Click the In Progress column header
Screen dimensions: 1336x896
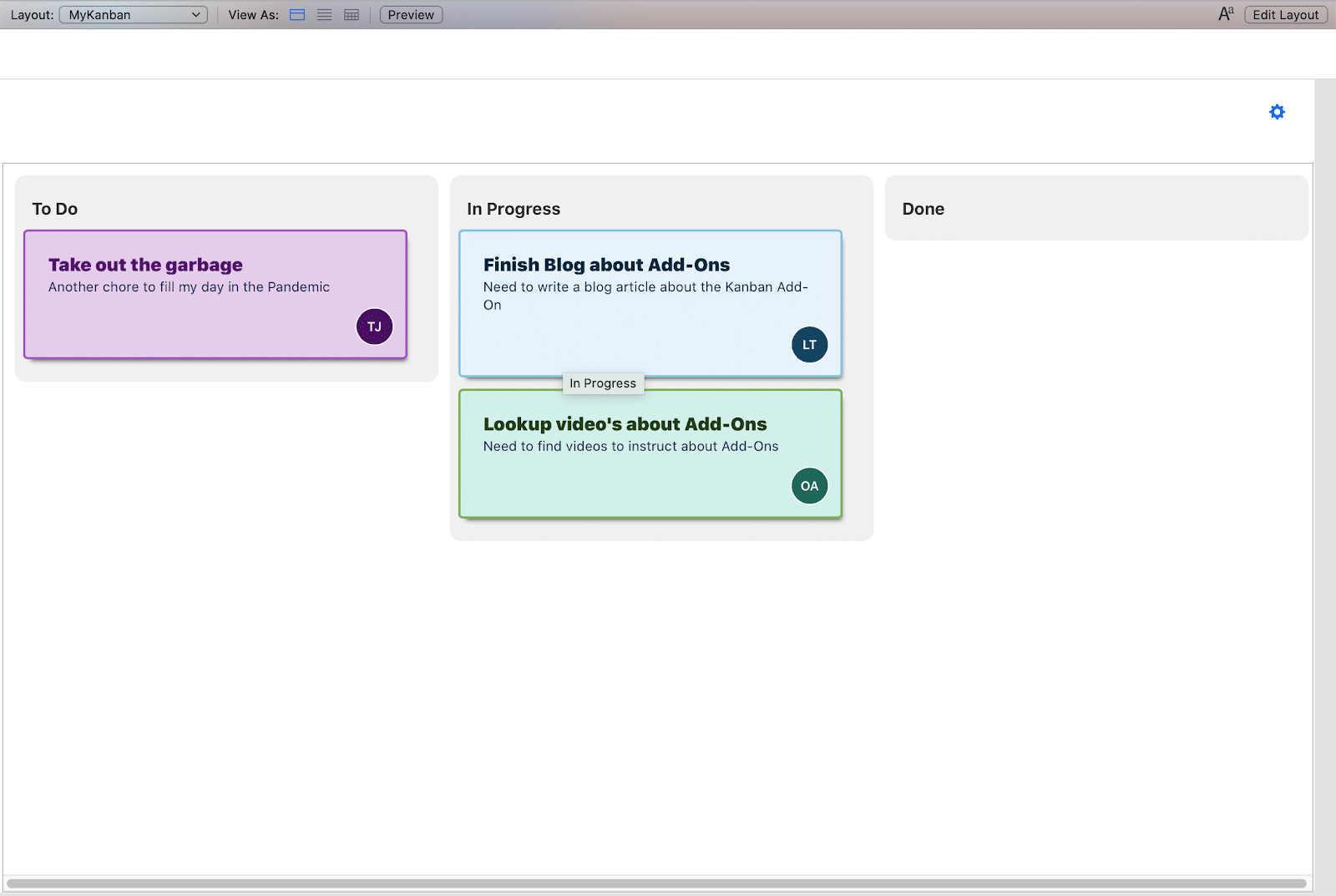point(513,209)
